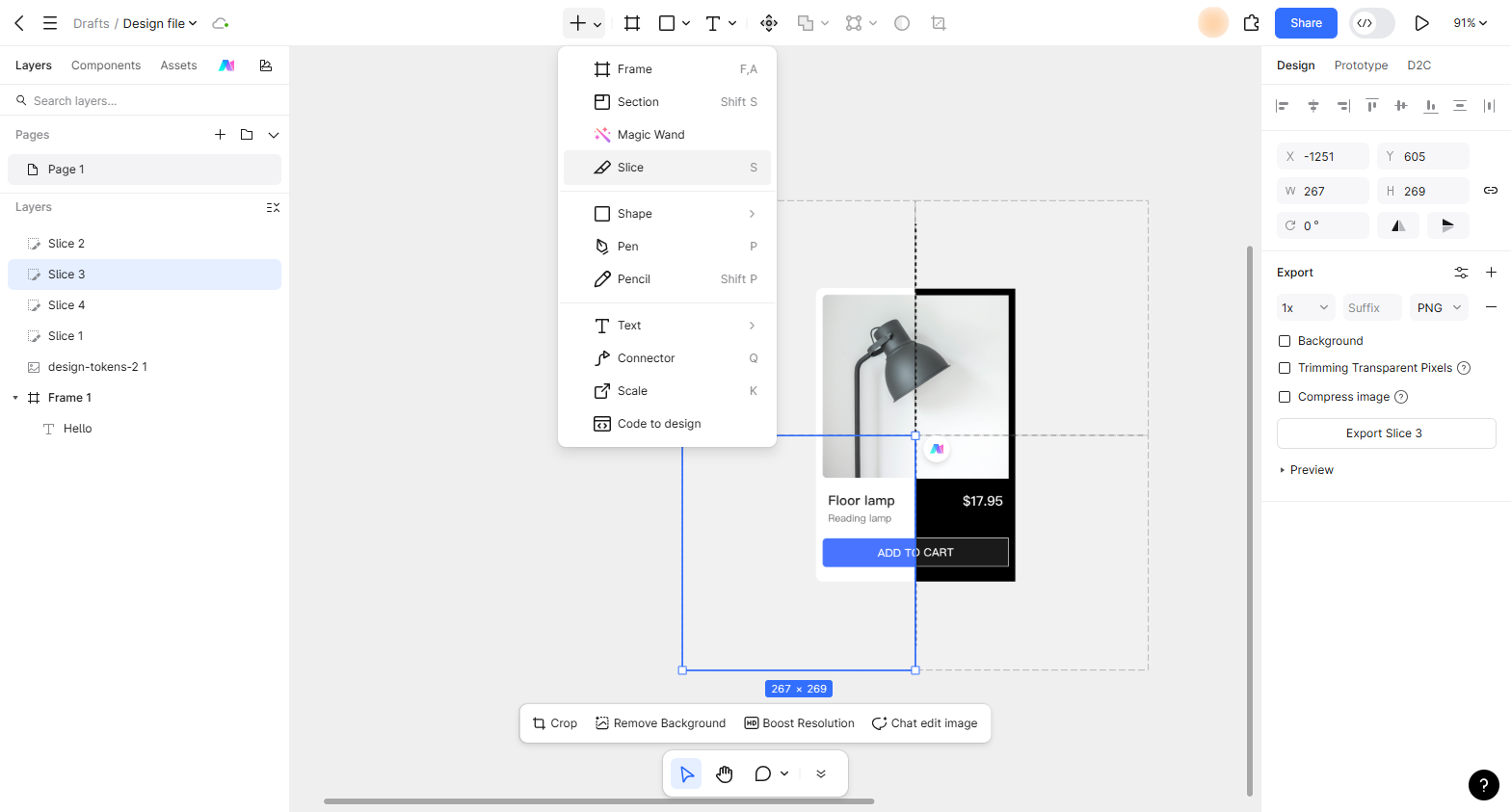Open the plugins icon near Share

tap(1252, 23)
